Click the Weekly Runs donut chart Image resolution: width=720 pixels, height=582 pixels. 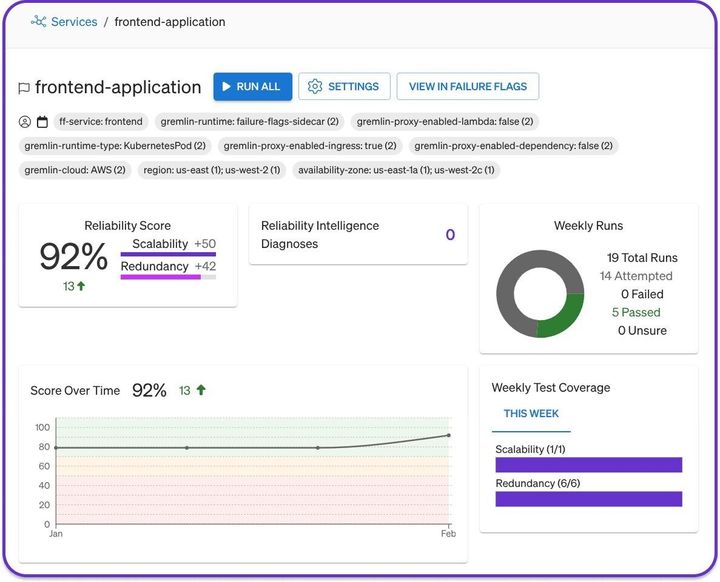click(x=540, y=294)
